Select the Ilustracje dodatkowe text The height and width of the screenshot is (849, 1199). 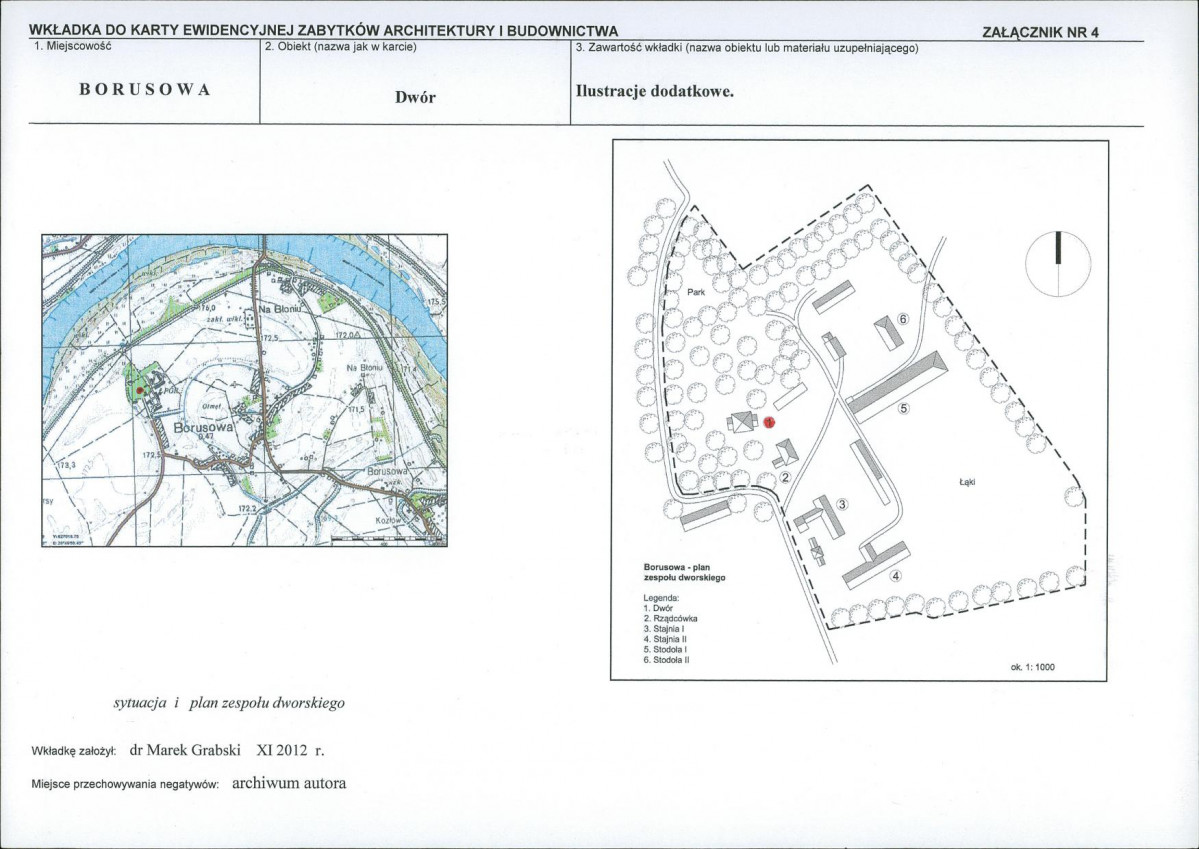coord(655,91)
